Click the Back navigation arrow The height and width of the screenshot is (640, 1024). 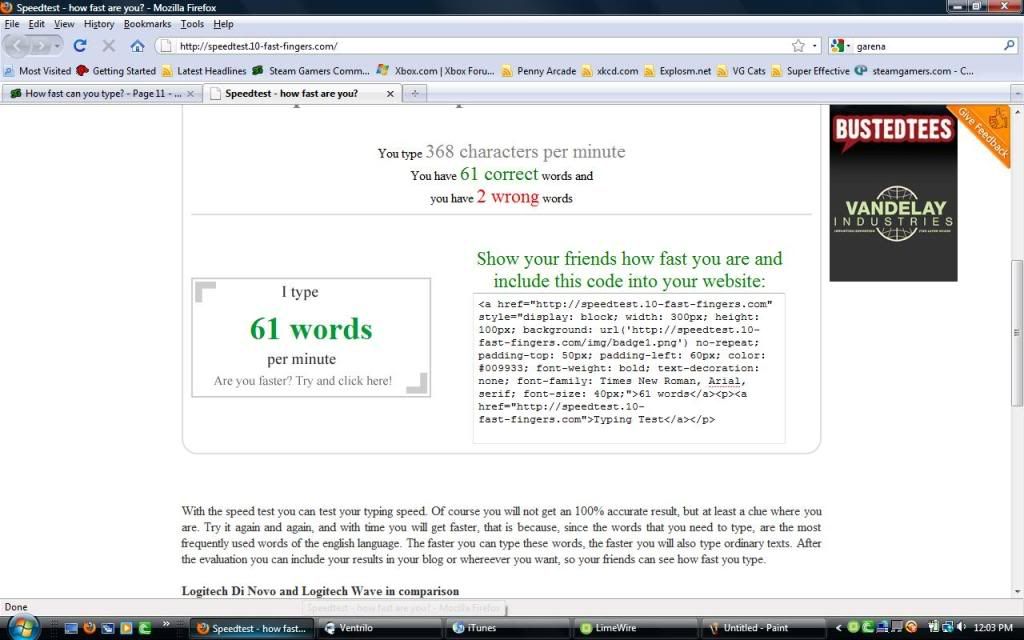click(x=18, y=46)
